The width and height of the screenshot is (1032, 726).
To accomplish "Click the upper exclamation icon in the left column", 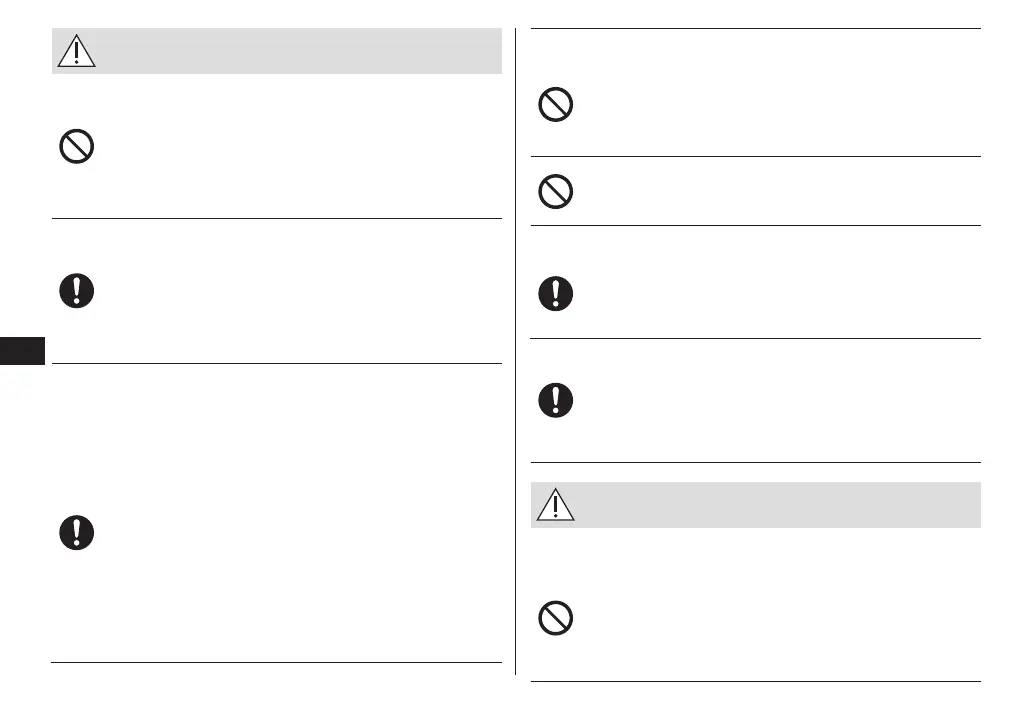I will point(76,290).
